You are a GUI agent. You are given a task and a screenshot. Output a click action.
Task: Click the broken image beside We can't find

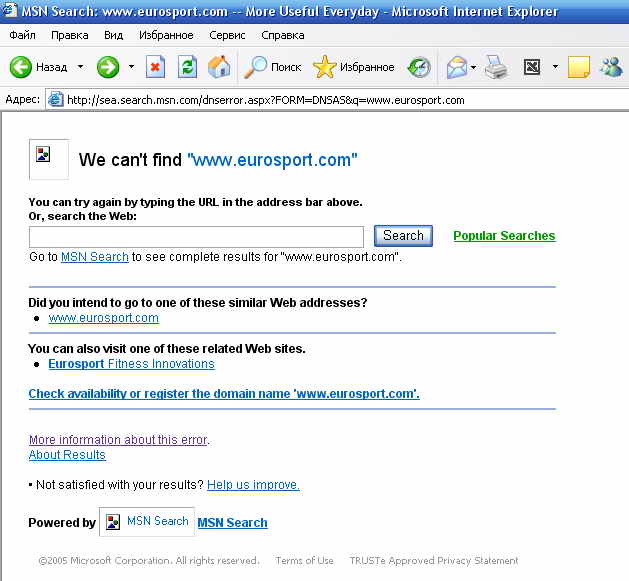(x=49, y=159)
